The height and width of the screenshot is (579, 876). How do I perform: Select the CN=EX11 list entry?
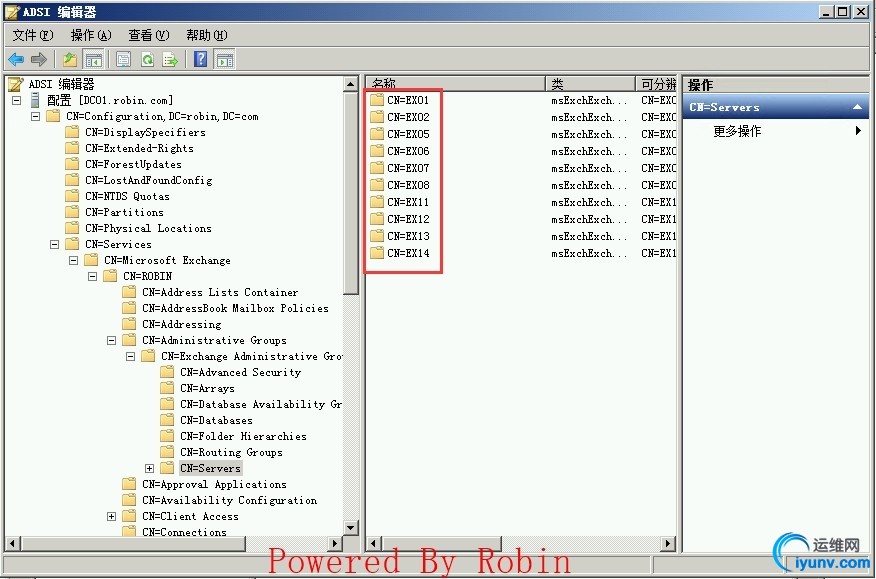point(408,202)
